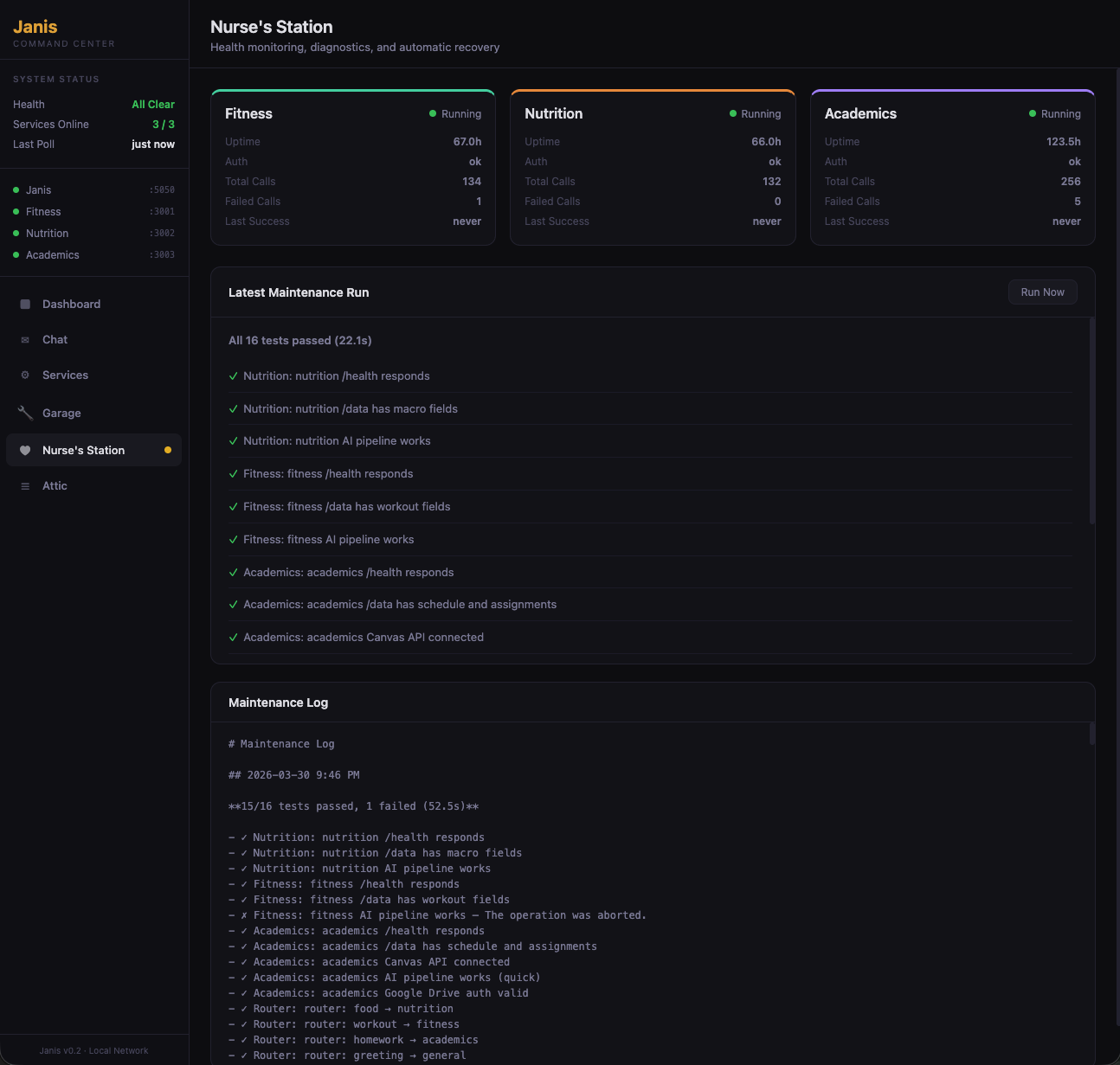Click the orange alert dot on Nurse's Station

(x=168, y=450)
